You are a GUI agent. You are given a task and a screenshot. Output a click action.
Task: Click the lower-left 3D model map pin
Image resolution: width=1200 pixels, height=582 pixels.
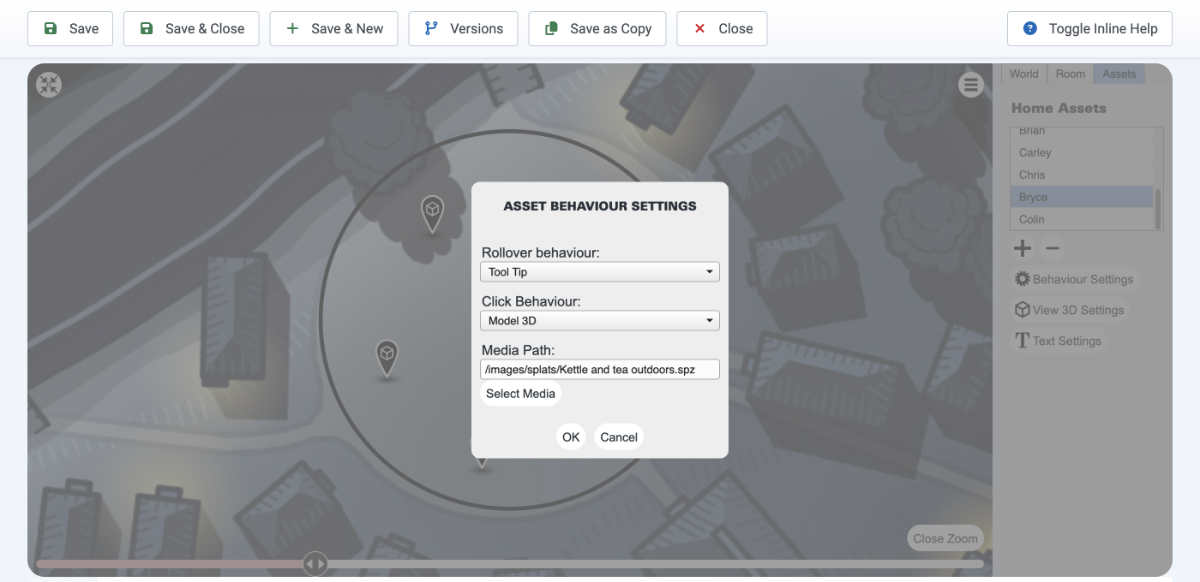[387, 358]
